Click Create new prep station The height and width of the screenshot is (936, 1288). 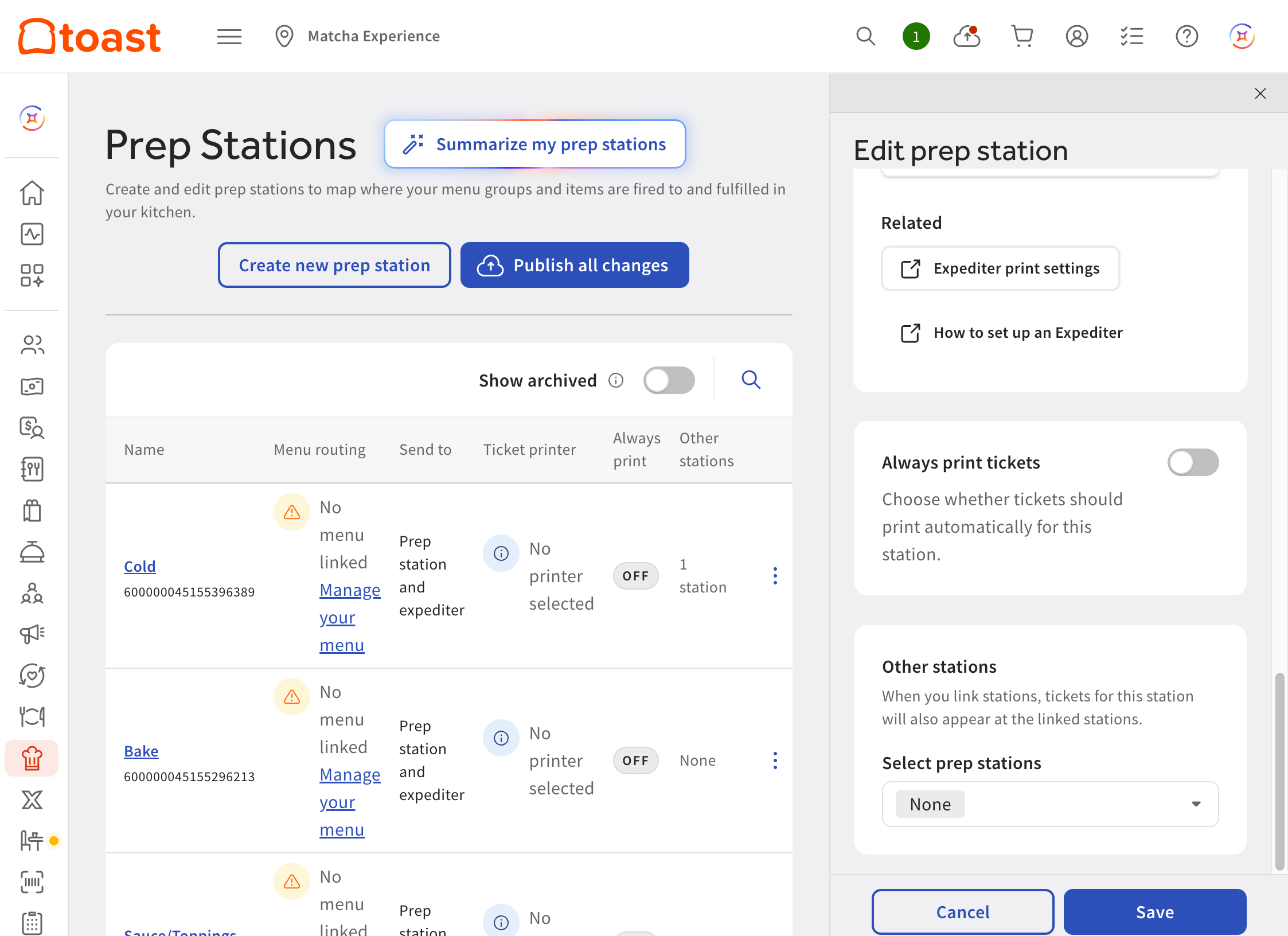[334, 265]
